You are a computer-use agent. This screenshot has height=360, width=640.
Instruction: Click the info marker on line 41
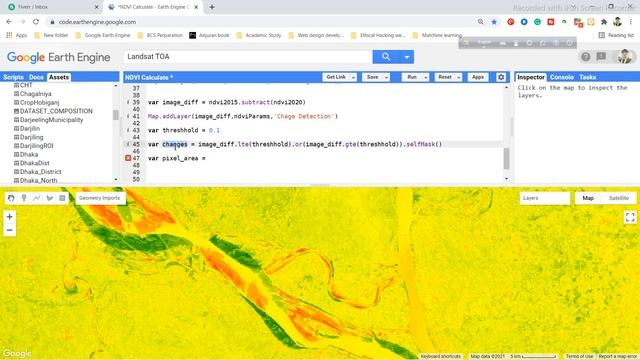[x=128, y=116]
